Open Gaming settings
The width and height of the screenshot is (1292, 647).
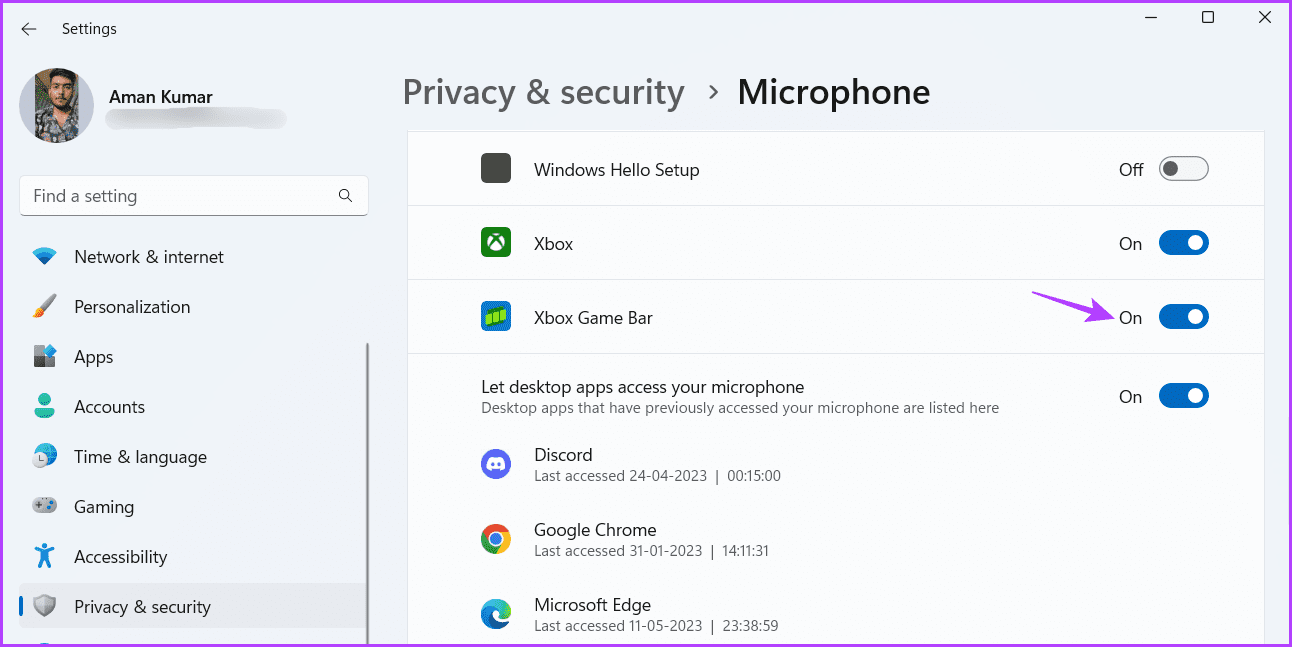[x=193, y=507]
